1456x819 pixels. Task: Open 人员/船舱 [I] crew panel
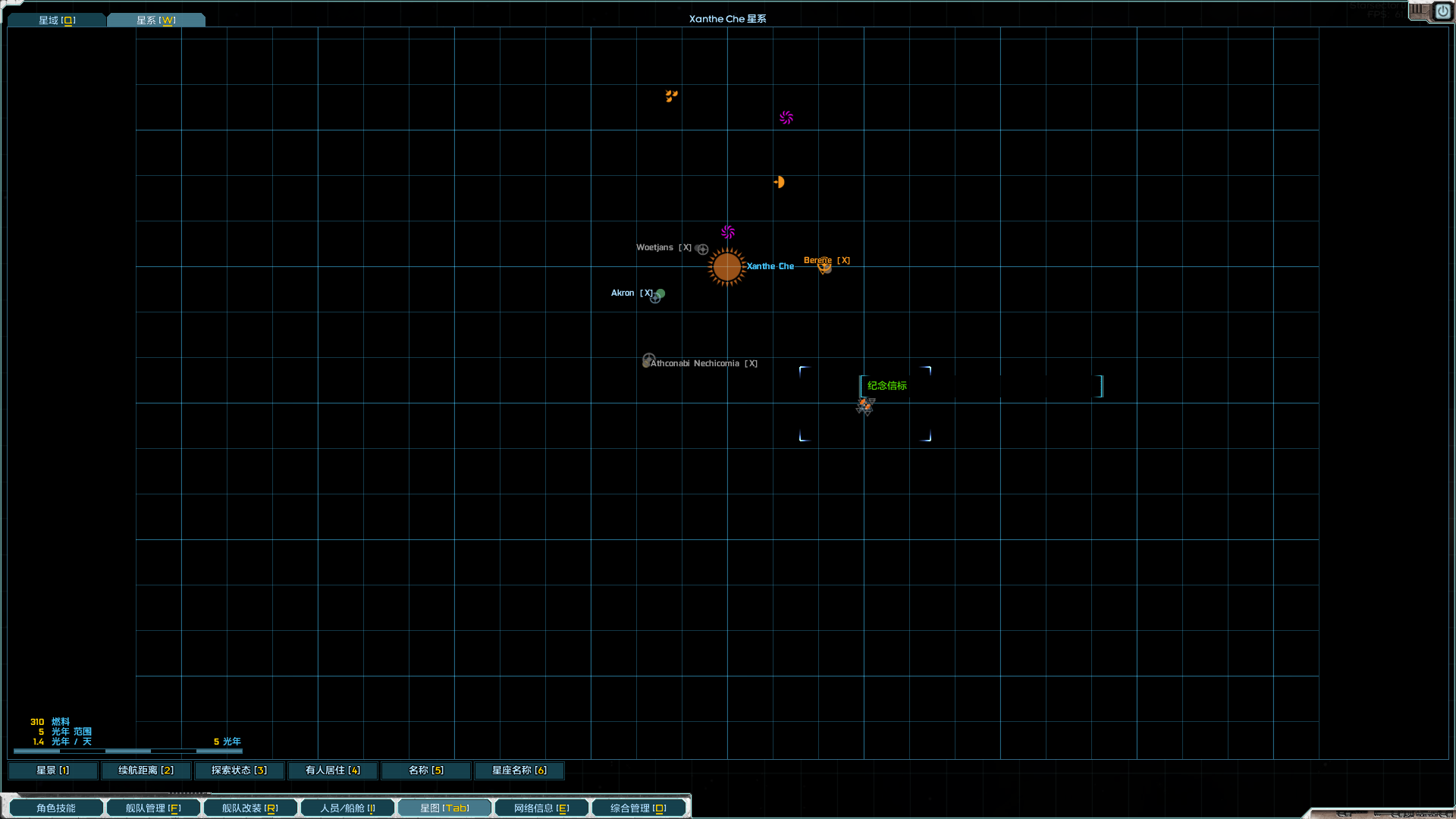[x=347, y=808]
